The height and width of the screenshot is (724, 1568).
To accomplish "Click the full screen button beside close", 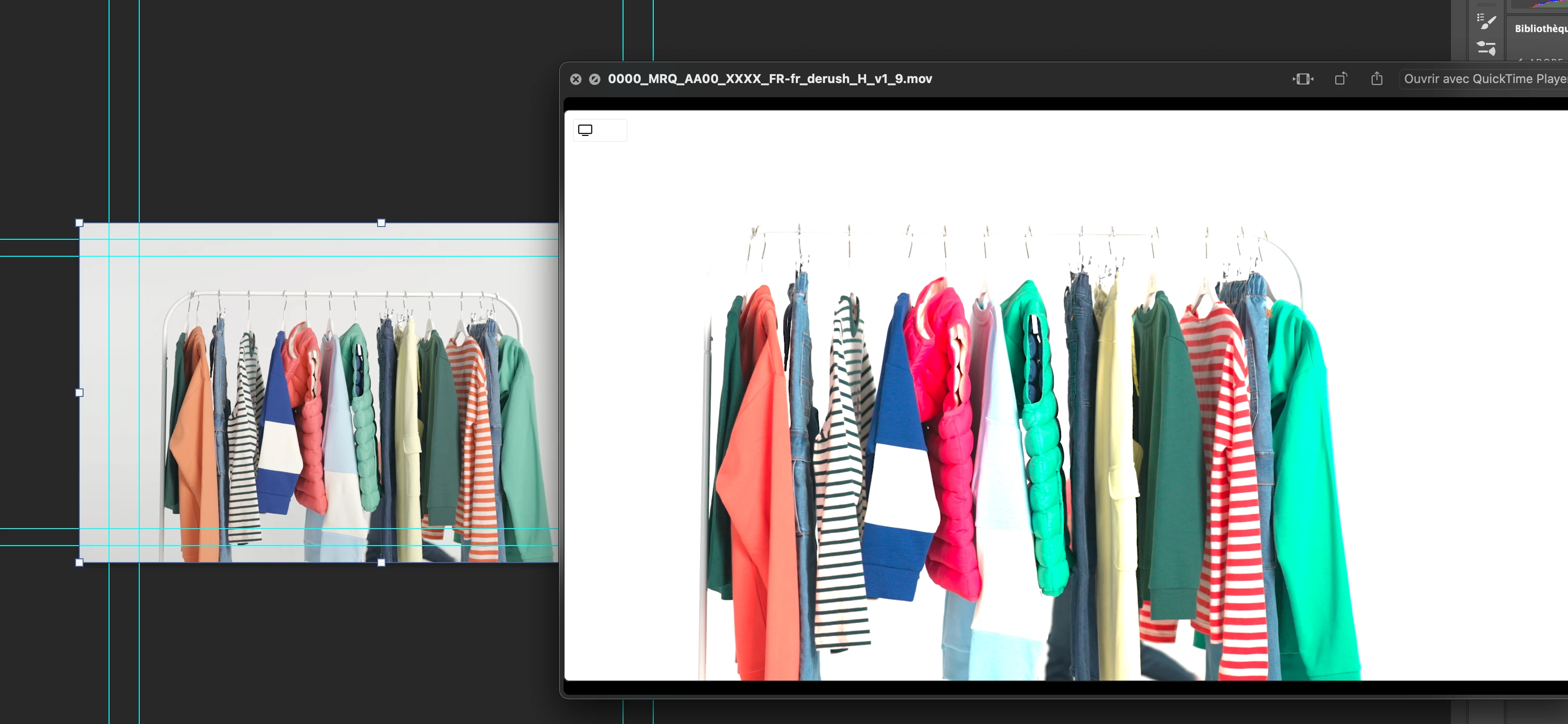I will click(x=595, y=79).
